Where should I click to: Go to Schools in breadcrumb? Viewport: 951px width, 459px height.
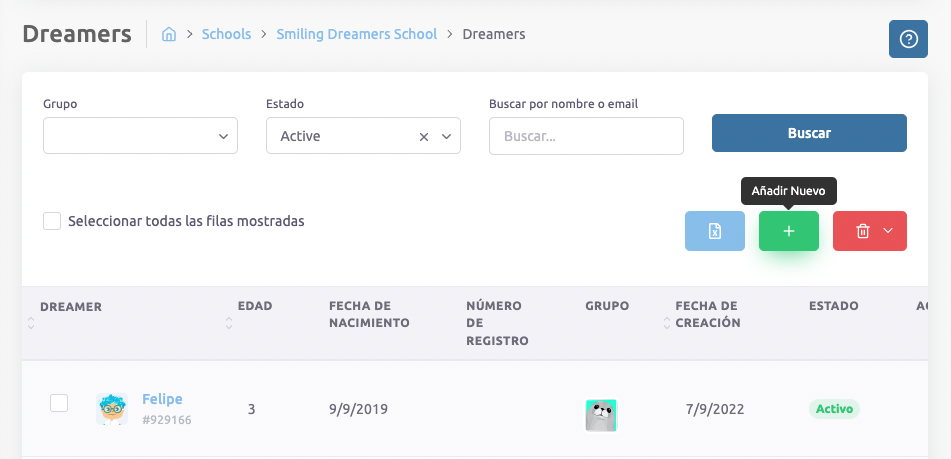point(226,34)
